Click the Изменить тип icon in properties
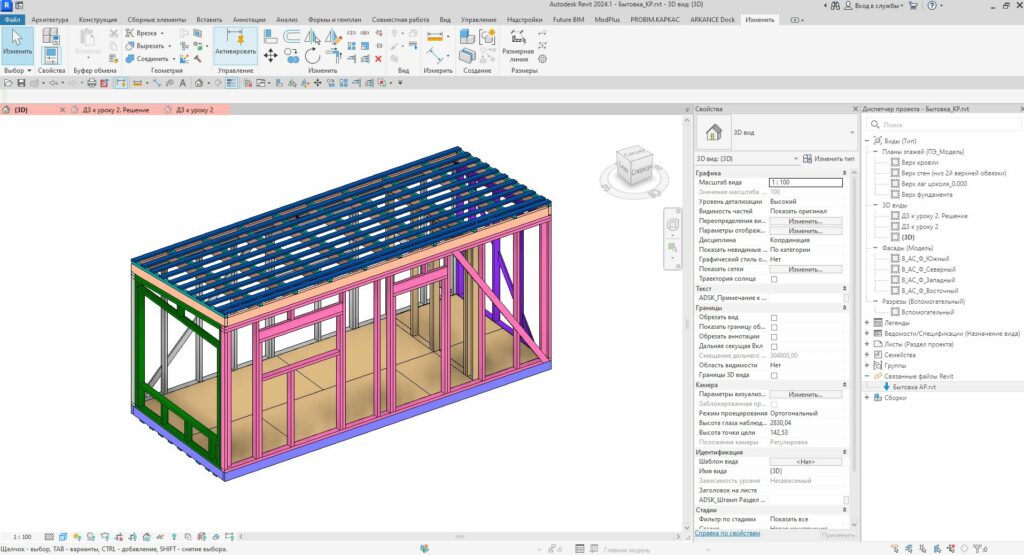 pos(807,158)
